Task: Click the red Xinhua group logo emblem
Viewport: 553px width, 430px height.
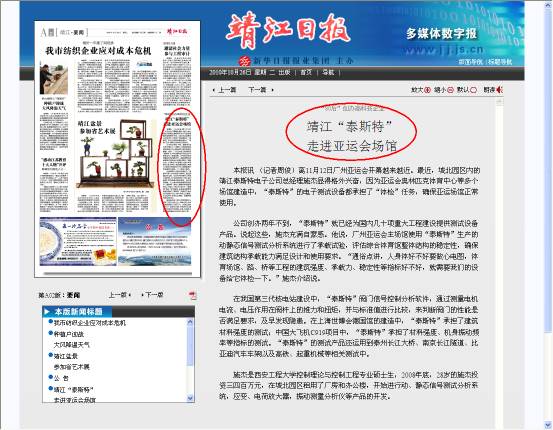Action: pyautogui.click(x=244, y=61)
